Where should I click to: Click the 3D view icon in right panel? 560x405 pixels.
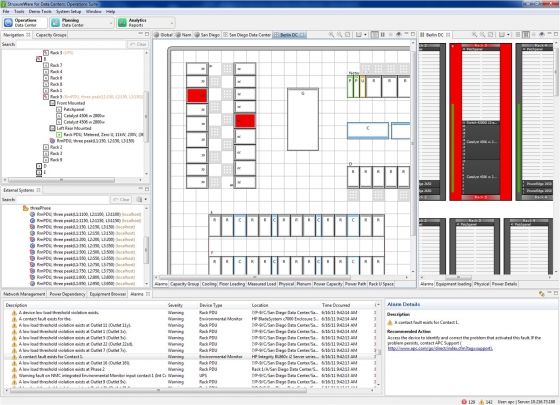pos(542,35)
